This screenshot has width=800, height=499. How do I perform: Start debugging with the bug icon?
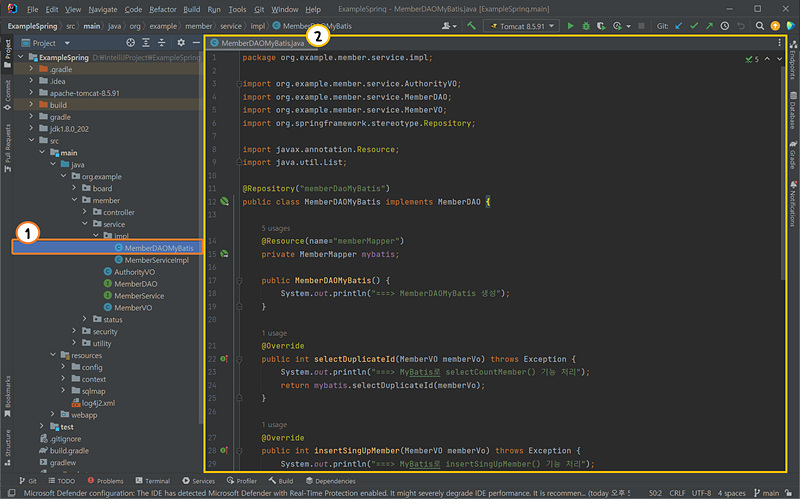pos(586,26)
